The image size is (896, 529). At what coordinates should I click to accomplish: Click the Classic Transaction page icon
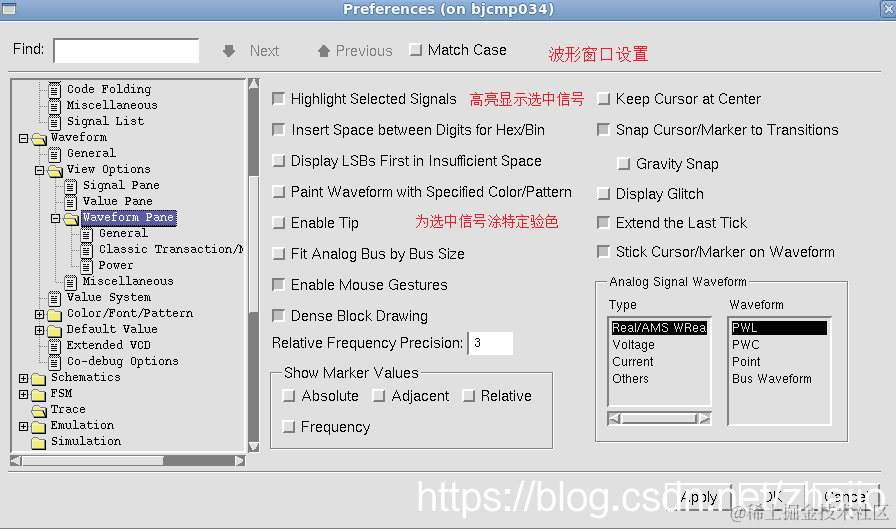click(87, 250)
